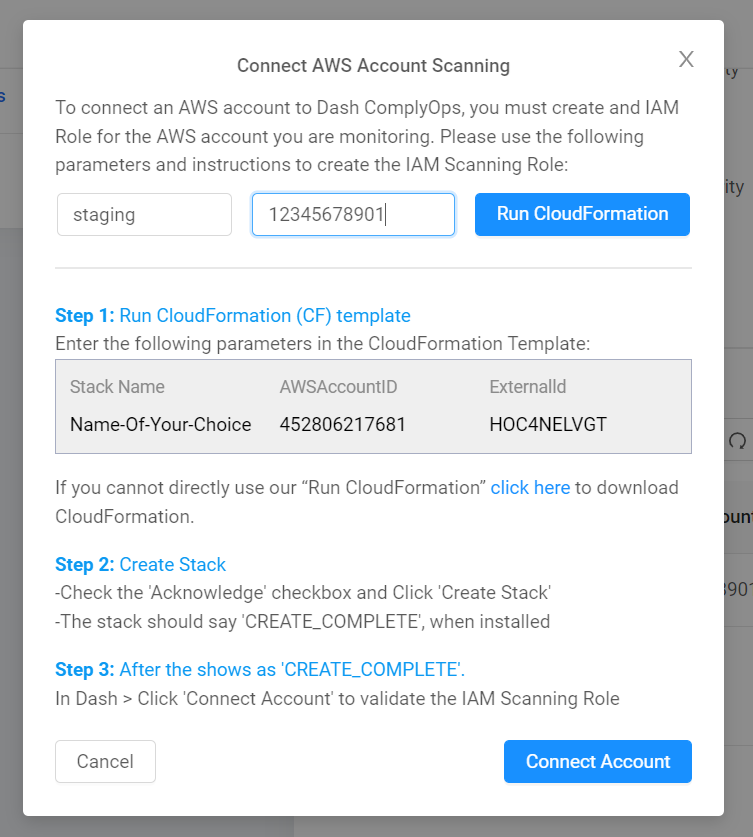Click the AWSAccountID value 452806217681
The height and width of the screenshot is (837, 753).
pyautogui.click(x=343, y=425)
